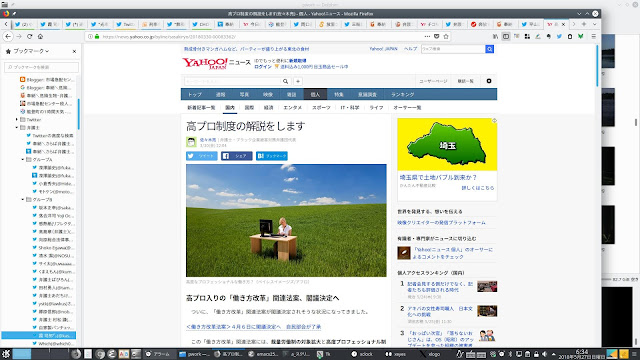Viewport: 640px width, 360px height.
Task: Open the KDE application launcher in the taskbar
Action: tap(6, 354)
